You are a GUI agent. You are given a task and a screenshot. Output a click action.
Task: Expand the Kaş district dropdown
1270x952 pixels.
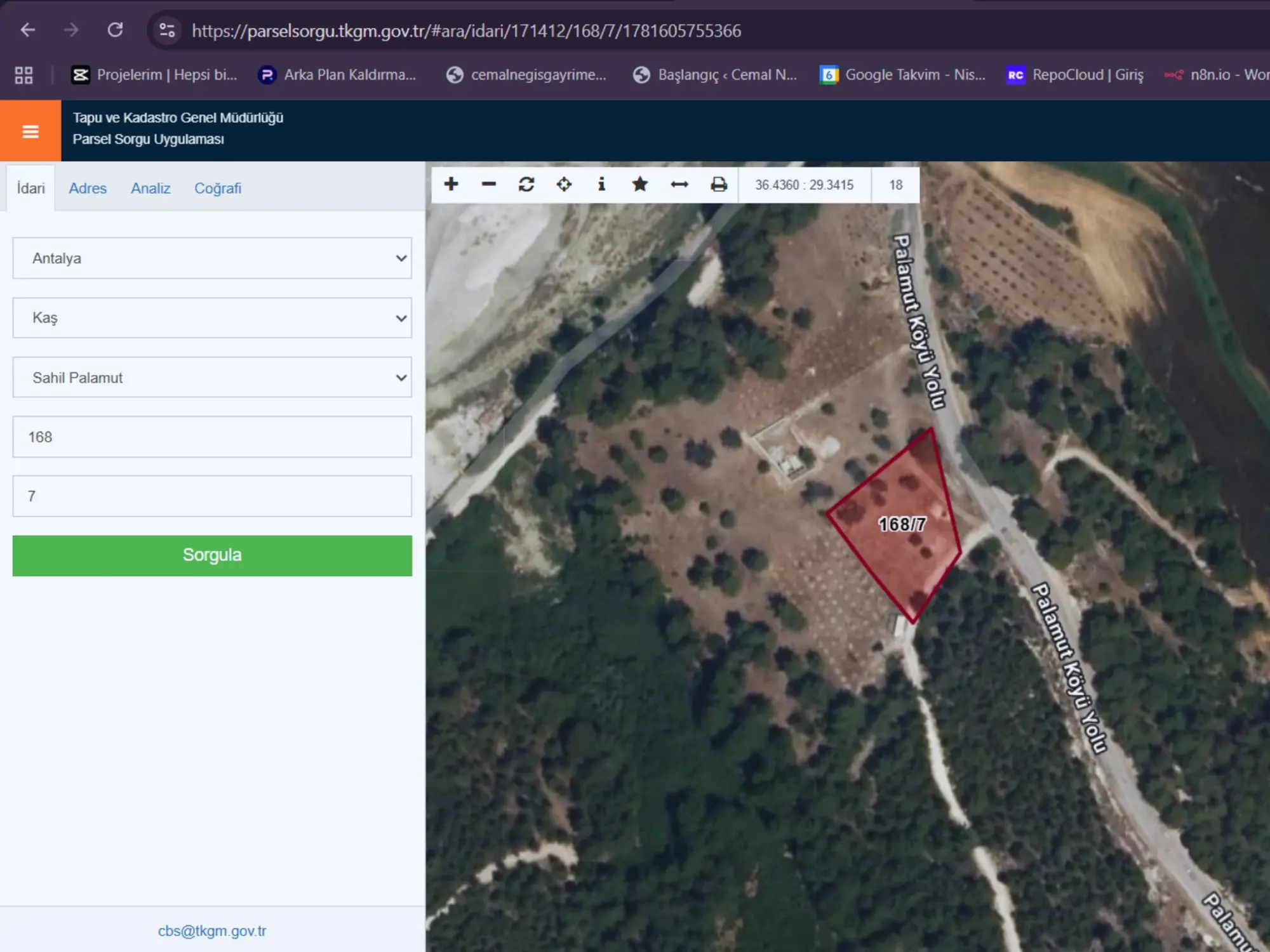pos(212,317)
